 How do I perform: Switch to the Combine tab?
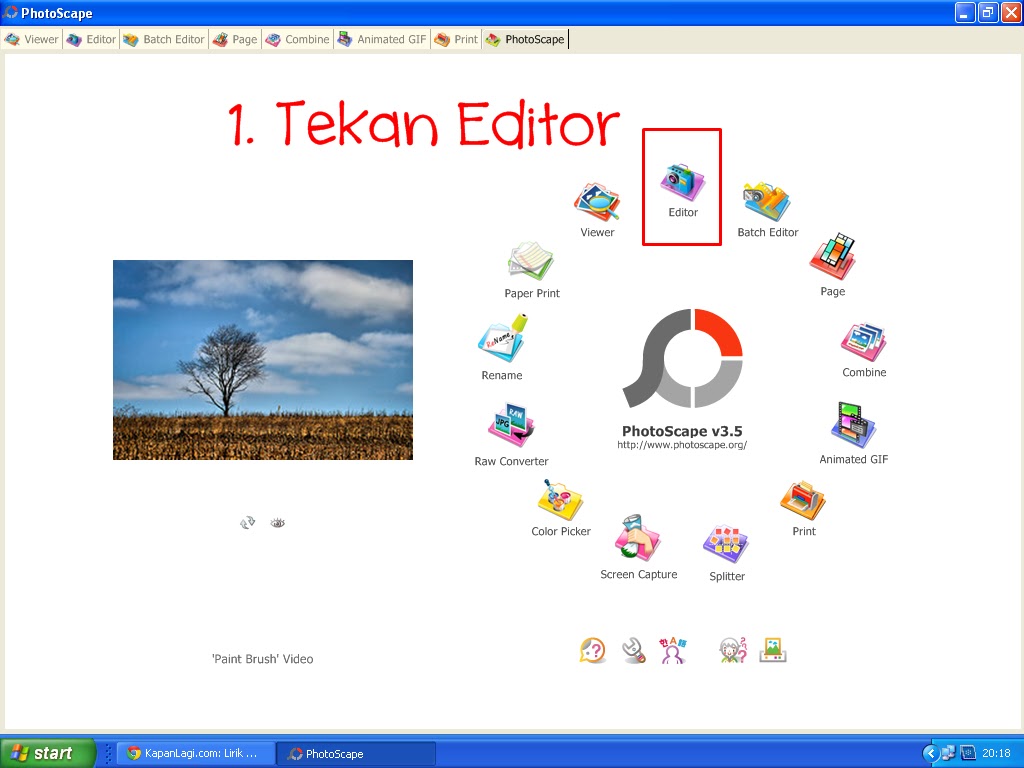tap(298, 39)
